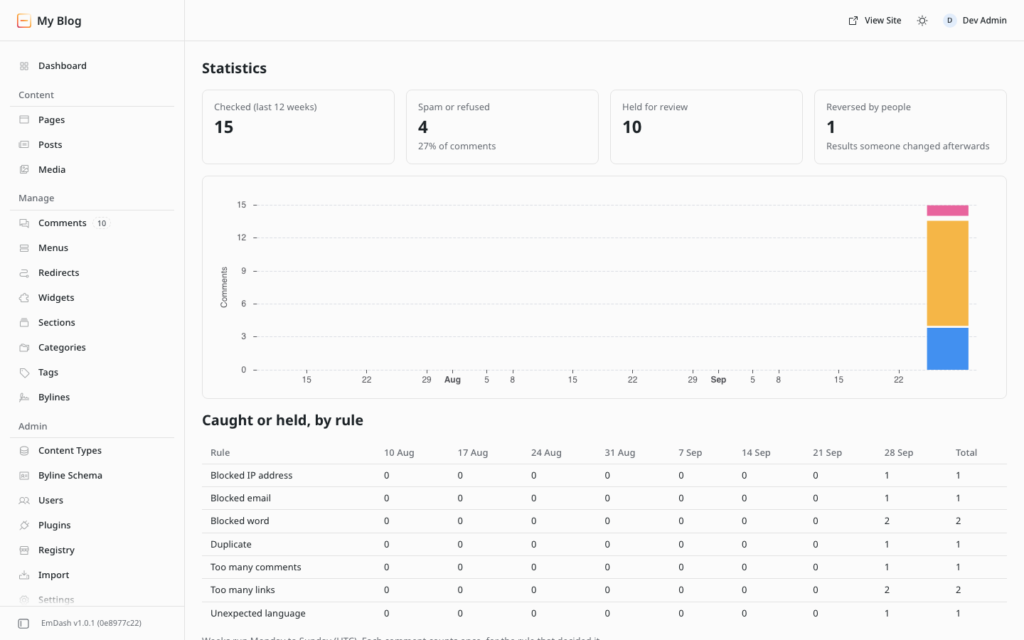Click the Plugins plug icon
Screen dimensions: 1024x640
(24, 525)
